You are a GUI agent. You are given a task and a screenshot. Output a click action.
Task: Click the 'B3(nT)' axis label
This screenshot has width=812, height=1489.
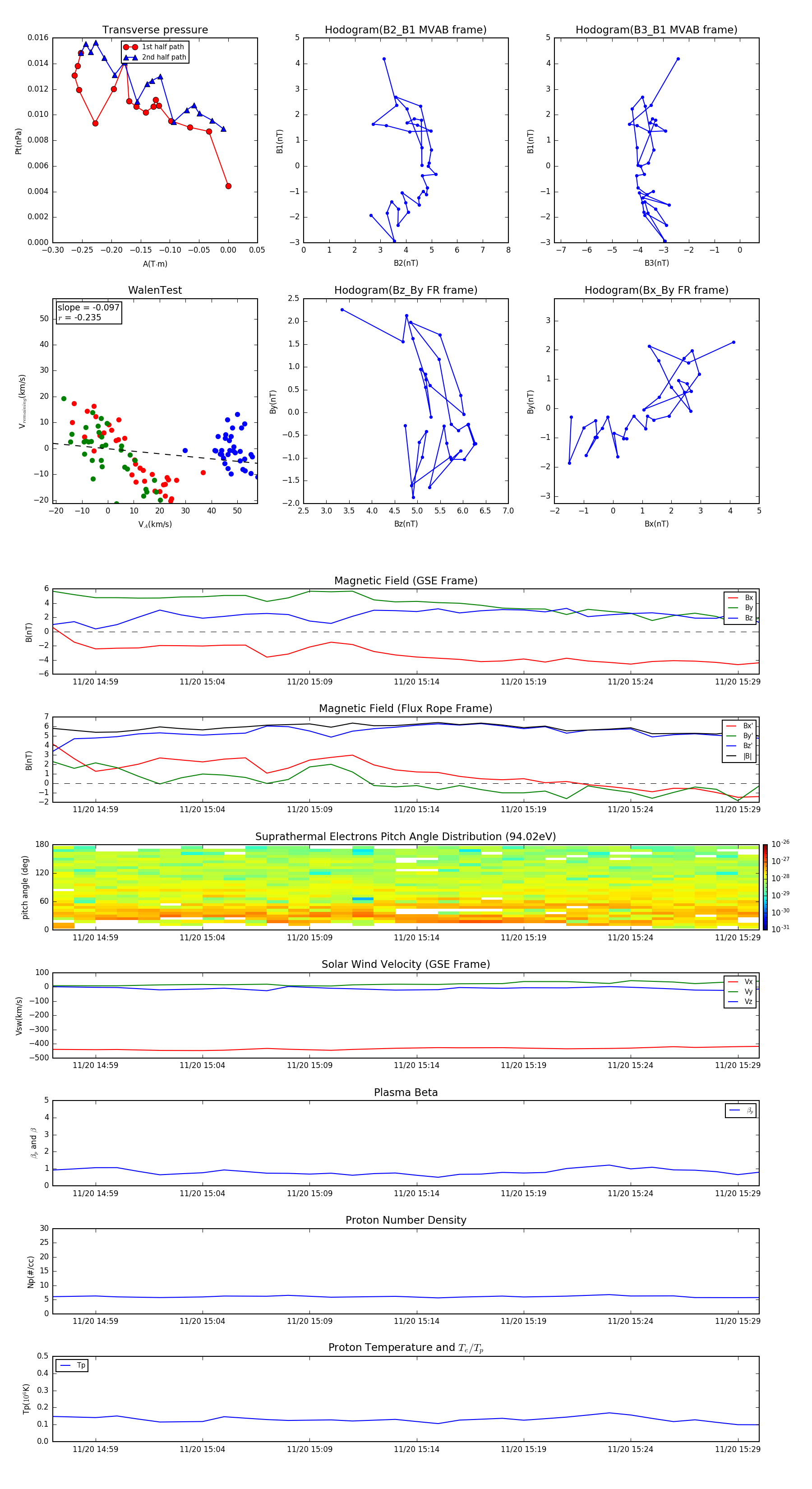pyautogui.click(x=656, y=263)
